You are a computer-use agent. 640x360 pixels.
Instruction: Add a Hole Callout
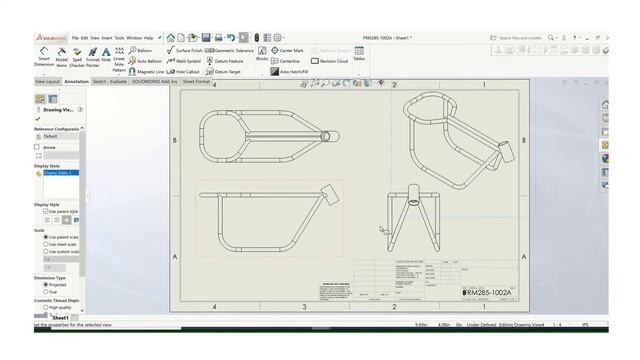pyautogui.click(x=183, y=72)
